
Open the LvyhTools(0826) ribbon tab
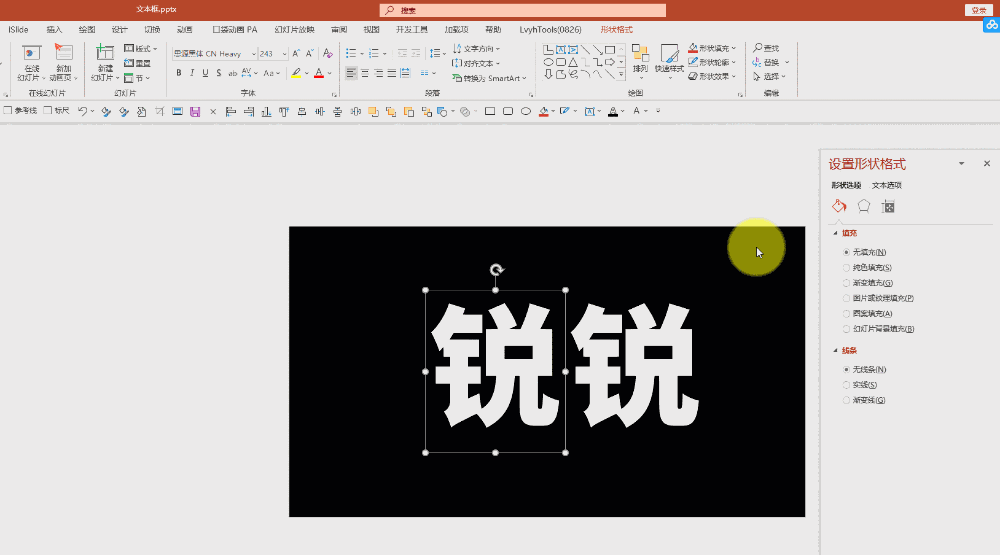550,29
